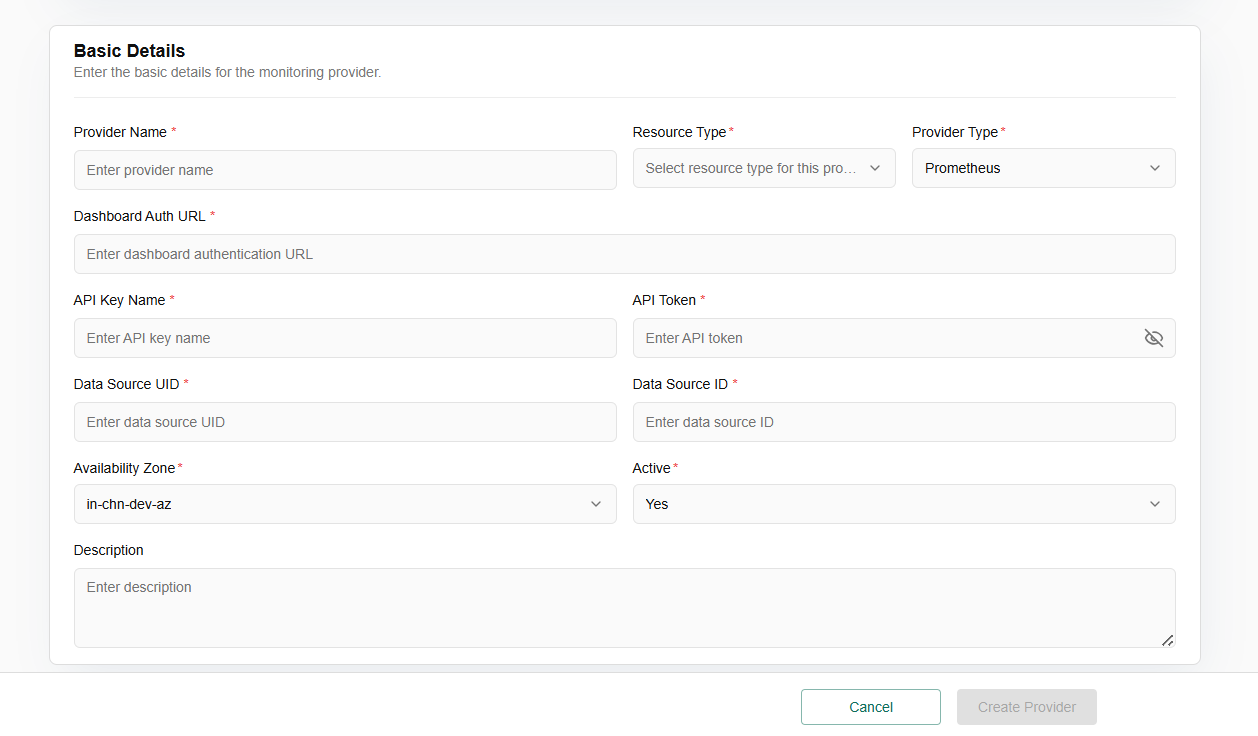Expand the Prometheus provider type dropdown
This screenshot has width=1258, height=736.
click(x=1030, y=168)
